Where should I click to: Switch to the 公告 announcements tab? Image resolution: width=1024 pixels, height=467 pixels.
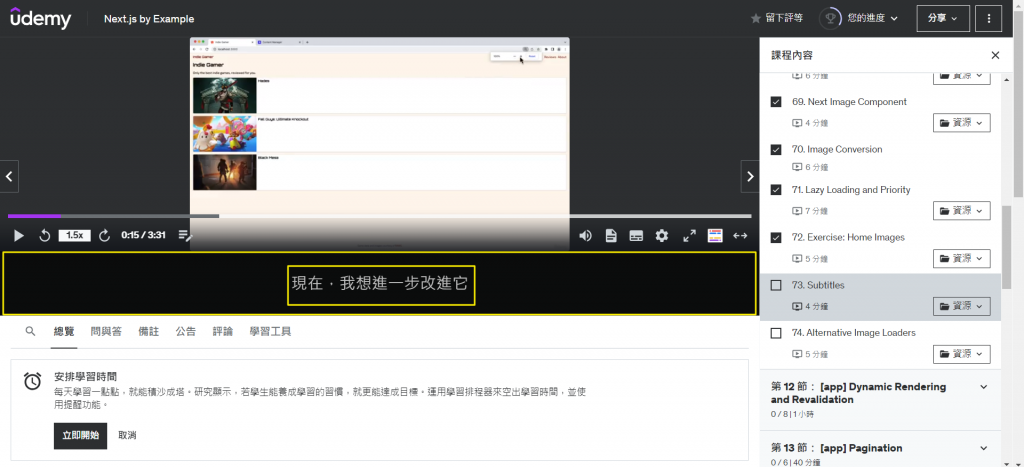tap(185, 332)
